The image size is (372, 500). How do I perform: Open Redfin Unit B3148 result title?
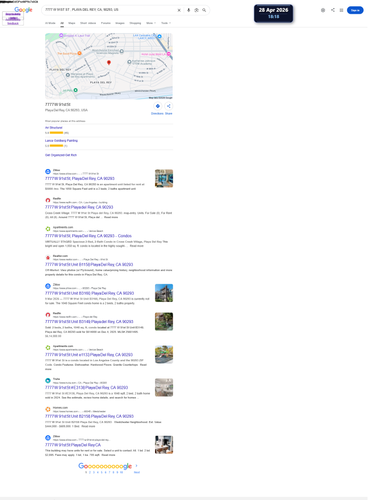89,322
